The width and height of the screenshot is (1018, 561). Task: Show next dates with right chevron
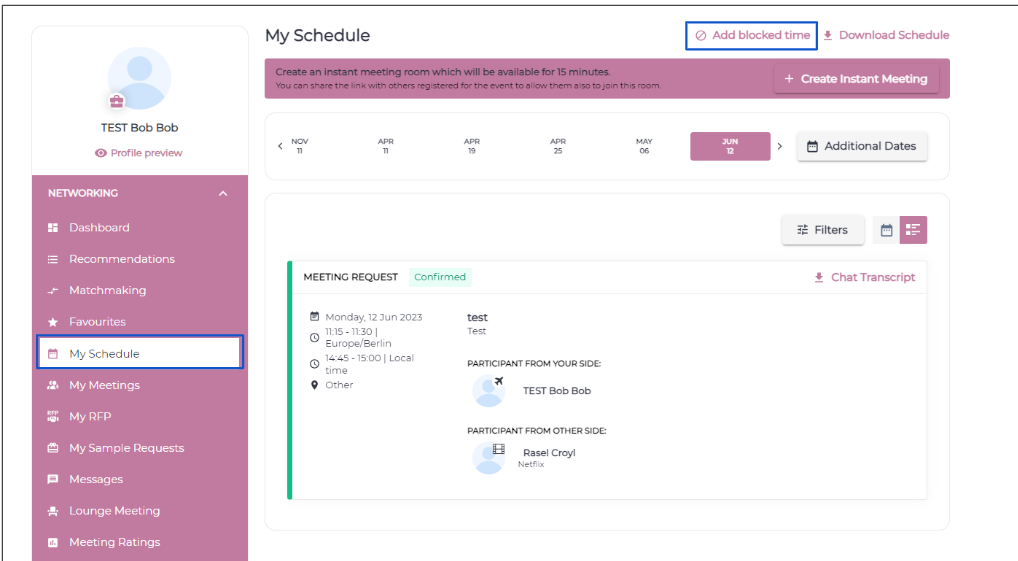[x=780, y=146]
